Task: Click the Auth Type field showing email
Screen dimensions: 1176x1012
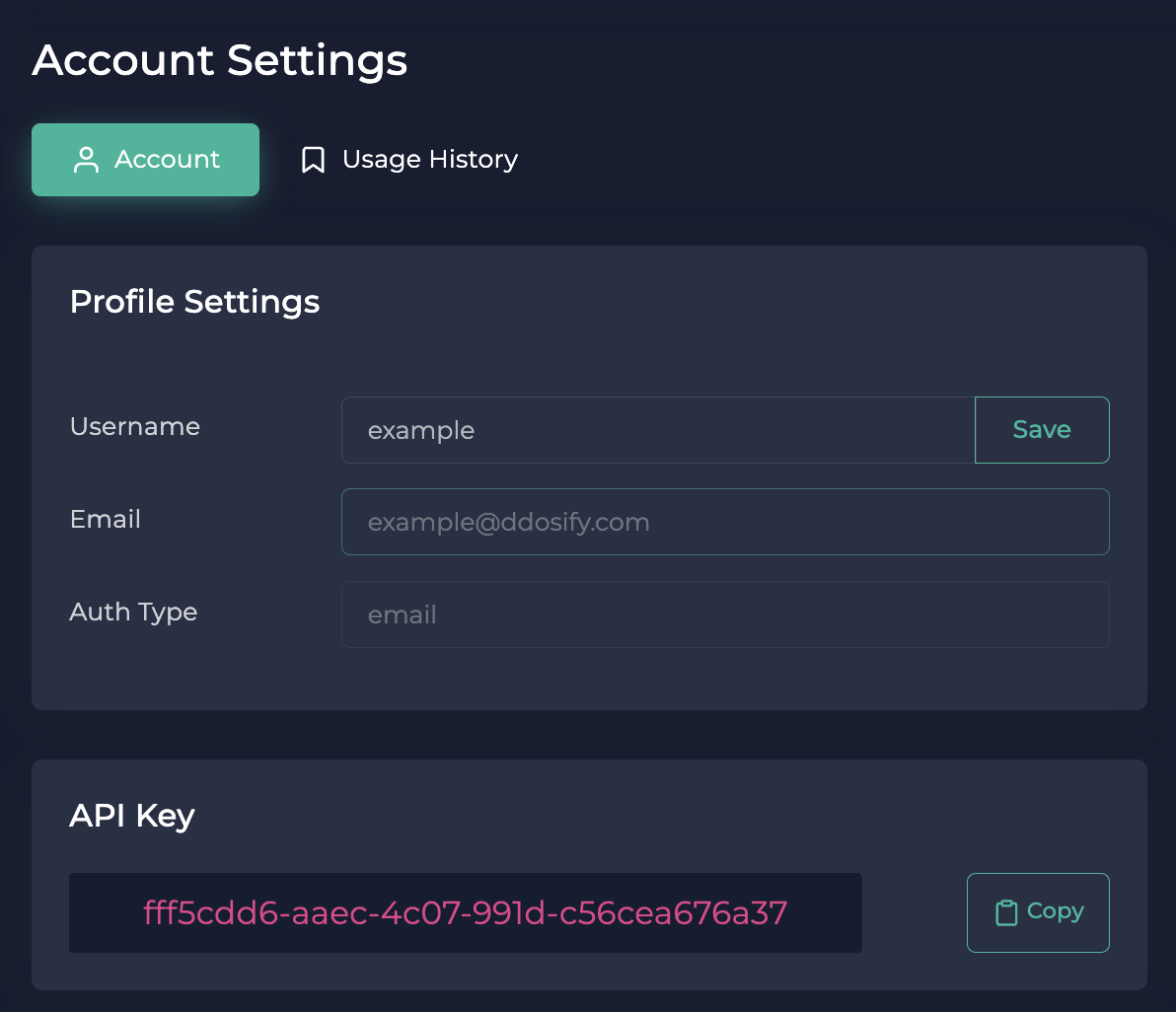Action: pos(725,614)
